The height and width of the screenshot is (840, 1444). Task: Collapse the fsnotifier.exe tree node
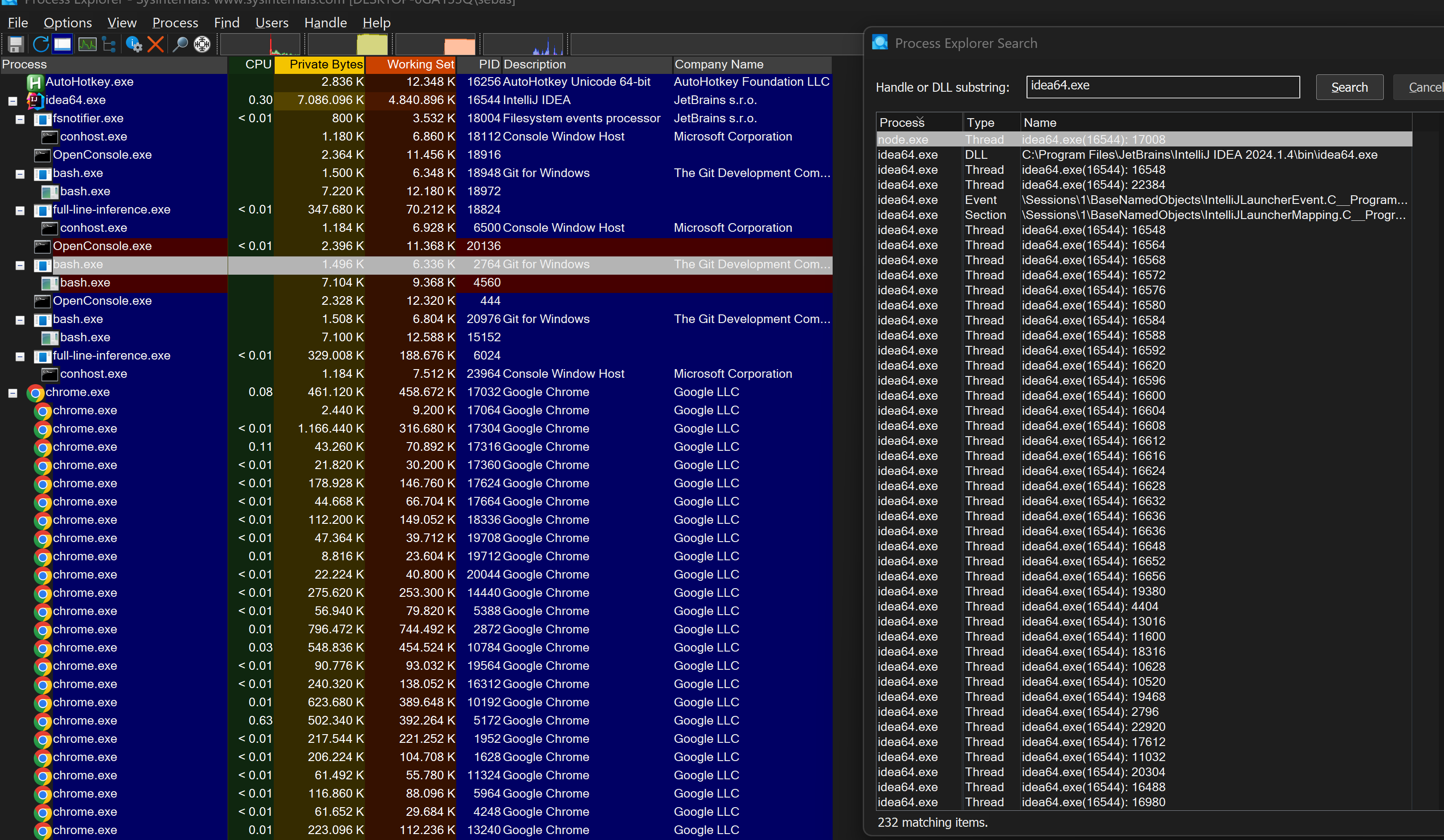point(20,119)
